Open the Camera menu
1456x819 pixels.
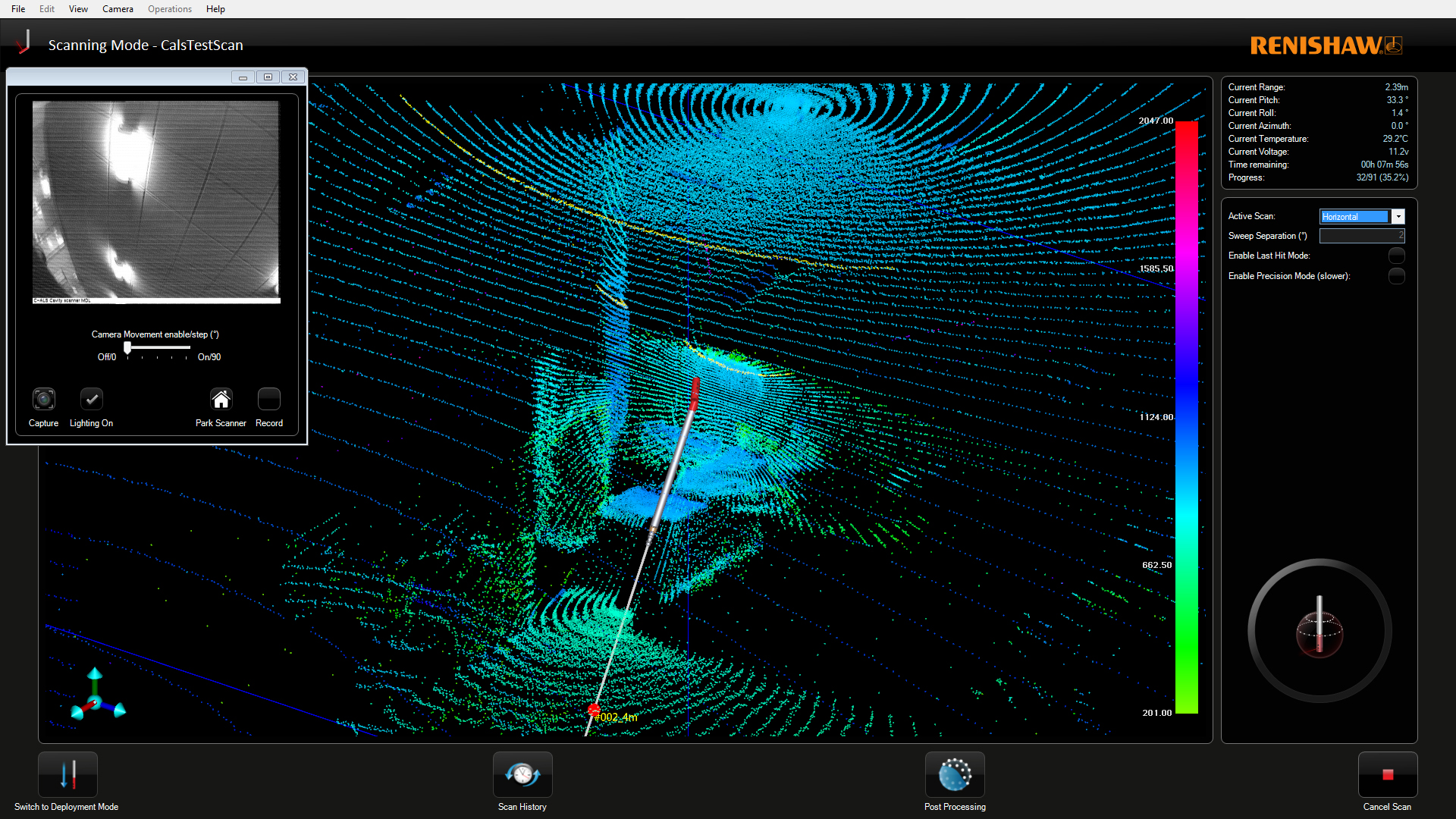coord(118,9)
